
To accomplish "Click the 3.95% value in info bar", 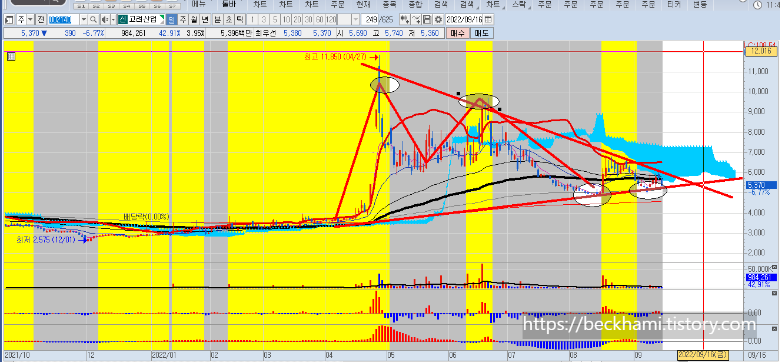I will [195, 33].
